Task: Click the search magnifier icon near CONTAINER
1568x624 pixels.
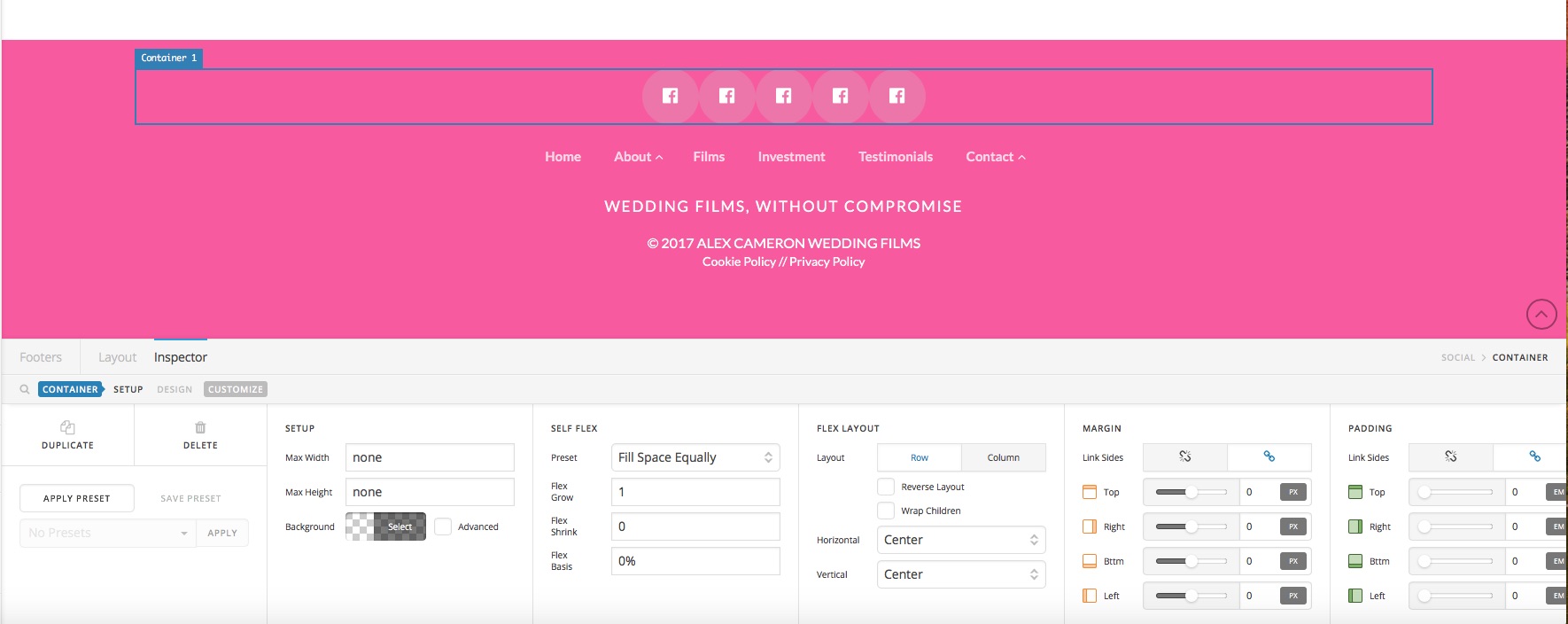Action: coord(25,389)
